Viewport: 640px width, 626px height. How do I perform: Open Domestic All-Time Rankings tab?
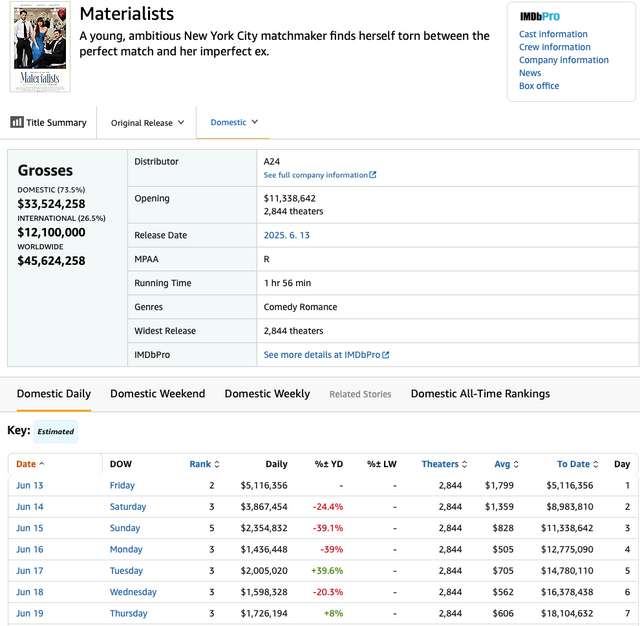[x=480, y=394]
